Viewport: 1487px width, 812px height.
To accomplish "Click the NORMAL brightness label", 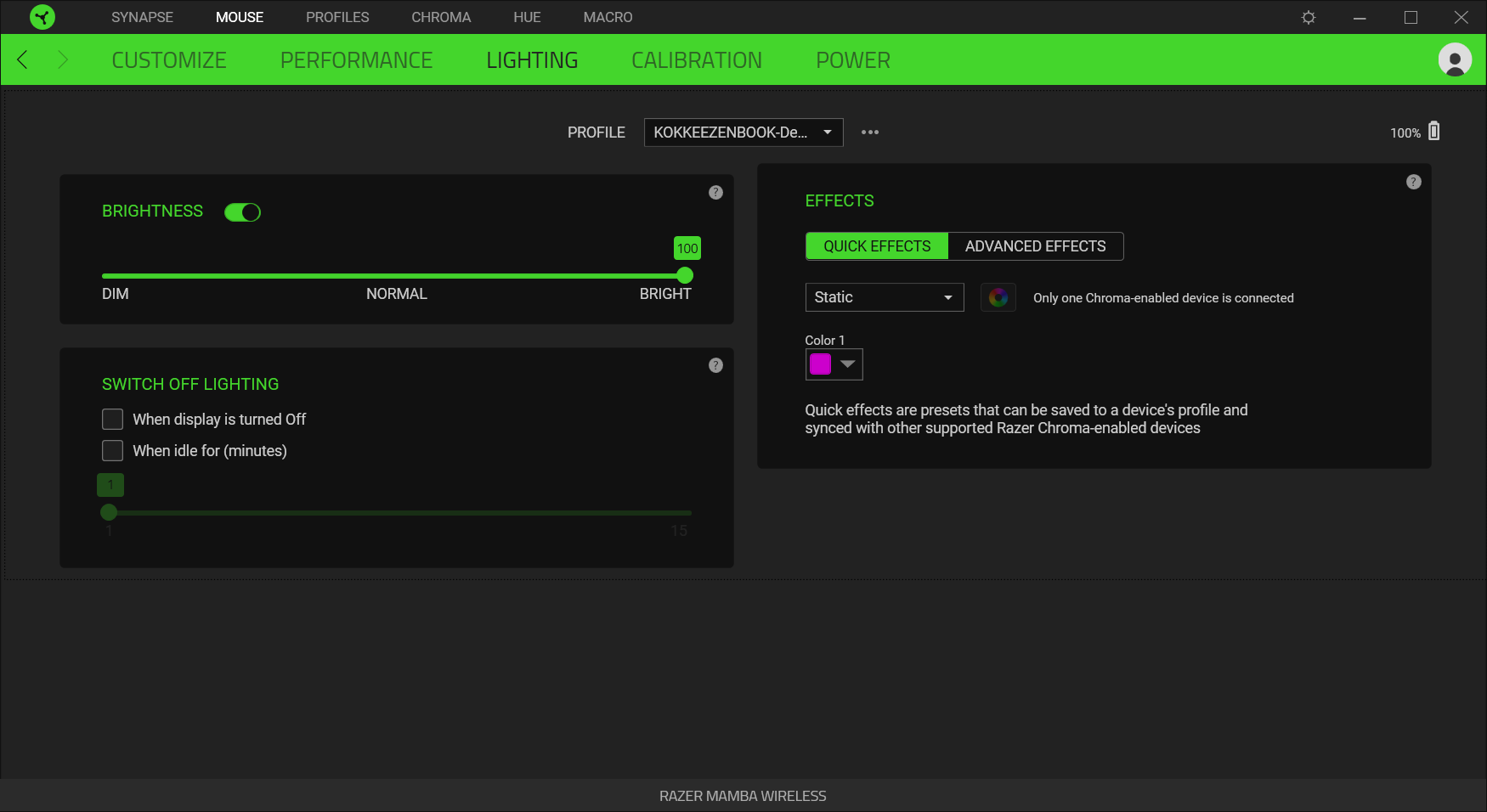I will [x=397, y=294].
